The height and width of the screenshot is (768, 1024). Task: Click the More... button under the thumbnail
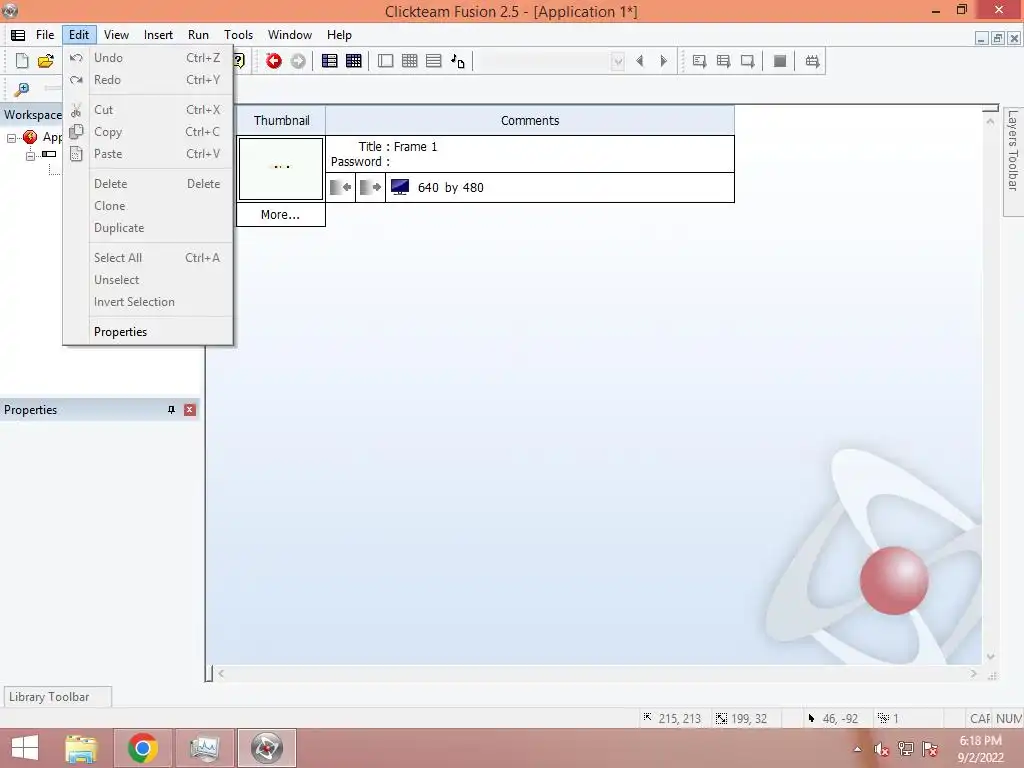point(281,214)
